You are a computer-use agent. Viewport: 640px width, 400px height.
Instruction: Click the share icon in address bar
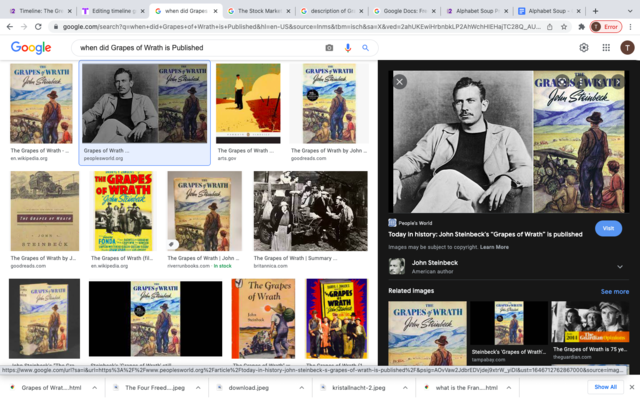[x=550, y=27]
